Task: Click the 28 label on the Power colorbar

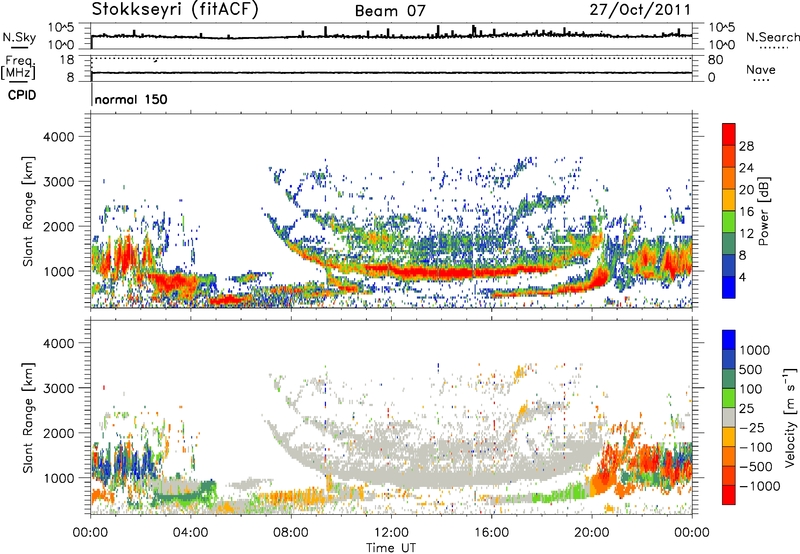Action: click(746, 146)
